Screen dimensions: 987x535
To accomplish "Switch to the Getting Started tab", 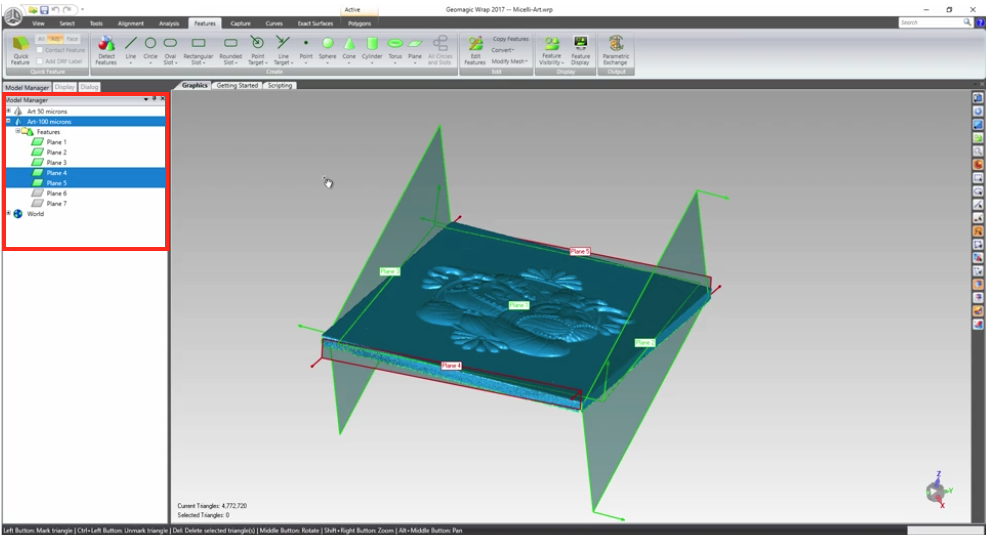I will tap(237, 86).
